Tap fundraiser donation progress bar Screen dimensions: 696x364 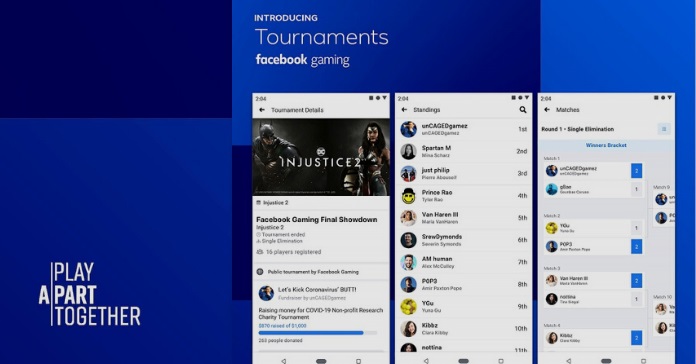click(318, 332)
